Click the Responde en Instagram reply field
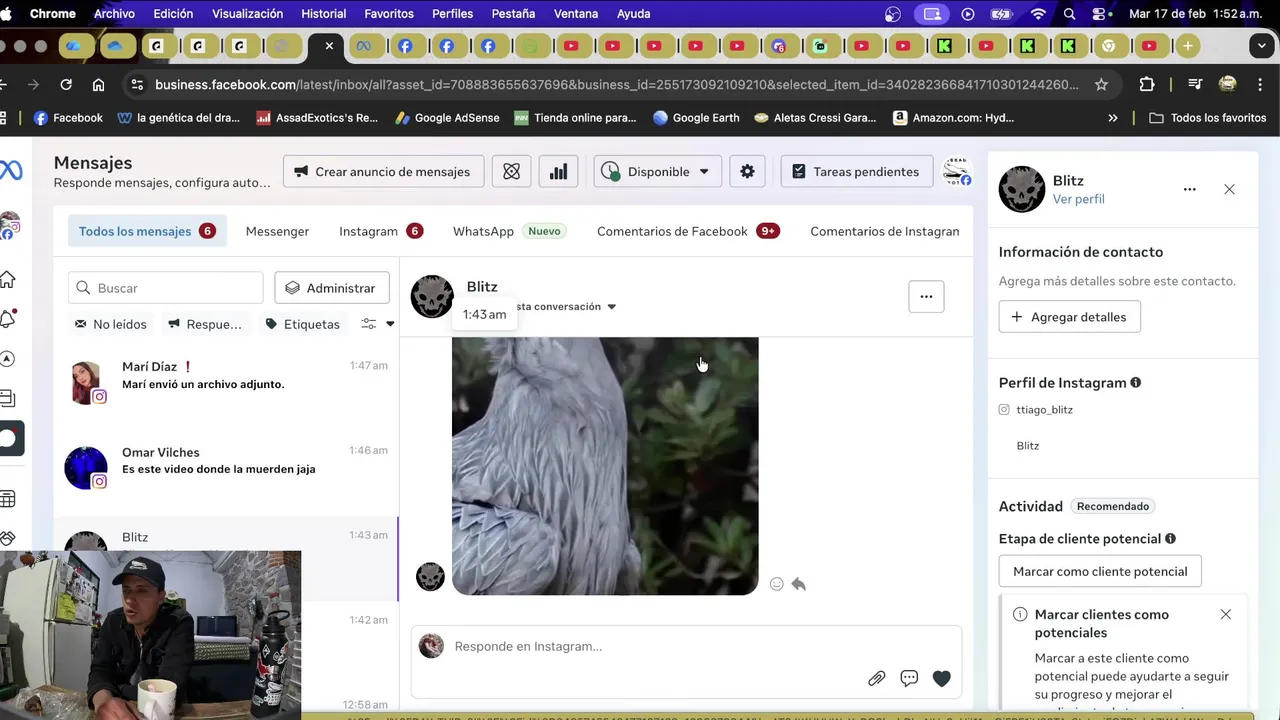 pos(686,646)
